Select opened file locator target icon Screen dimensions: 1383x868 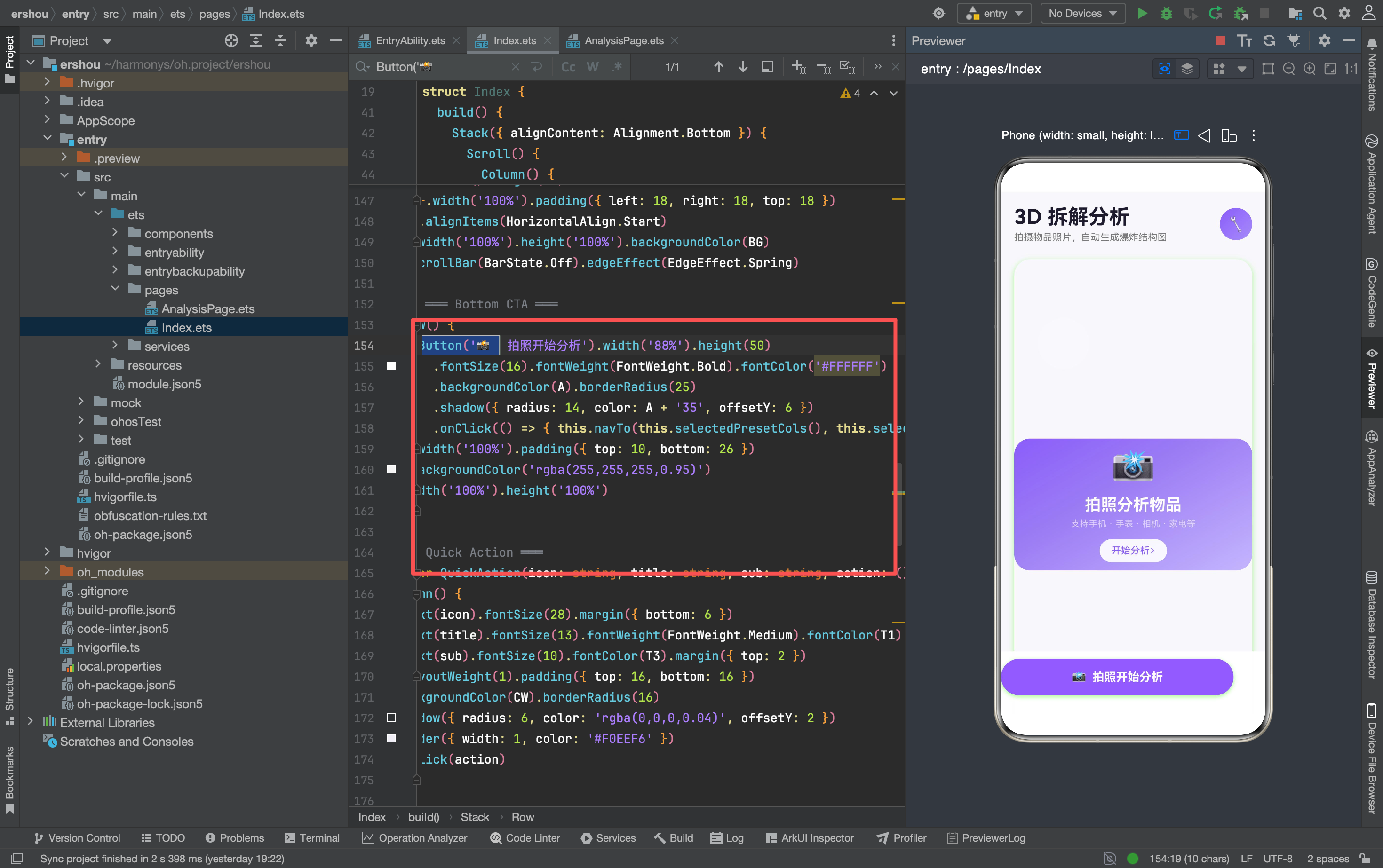(x=231, y=41)
